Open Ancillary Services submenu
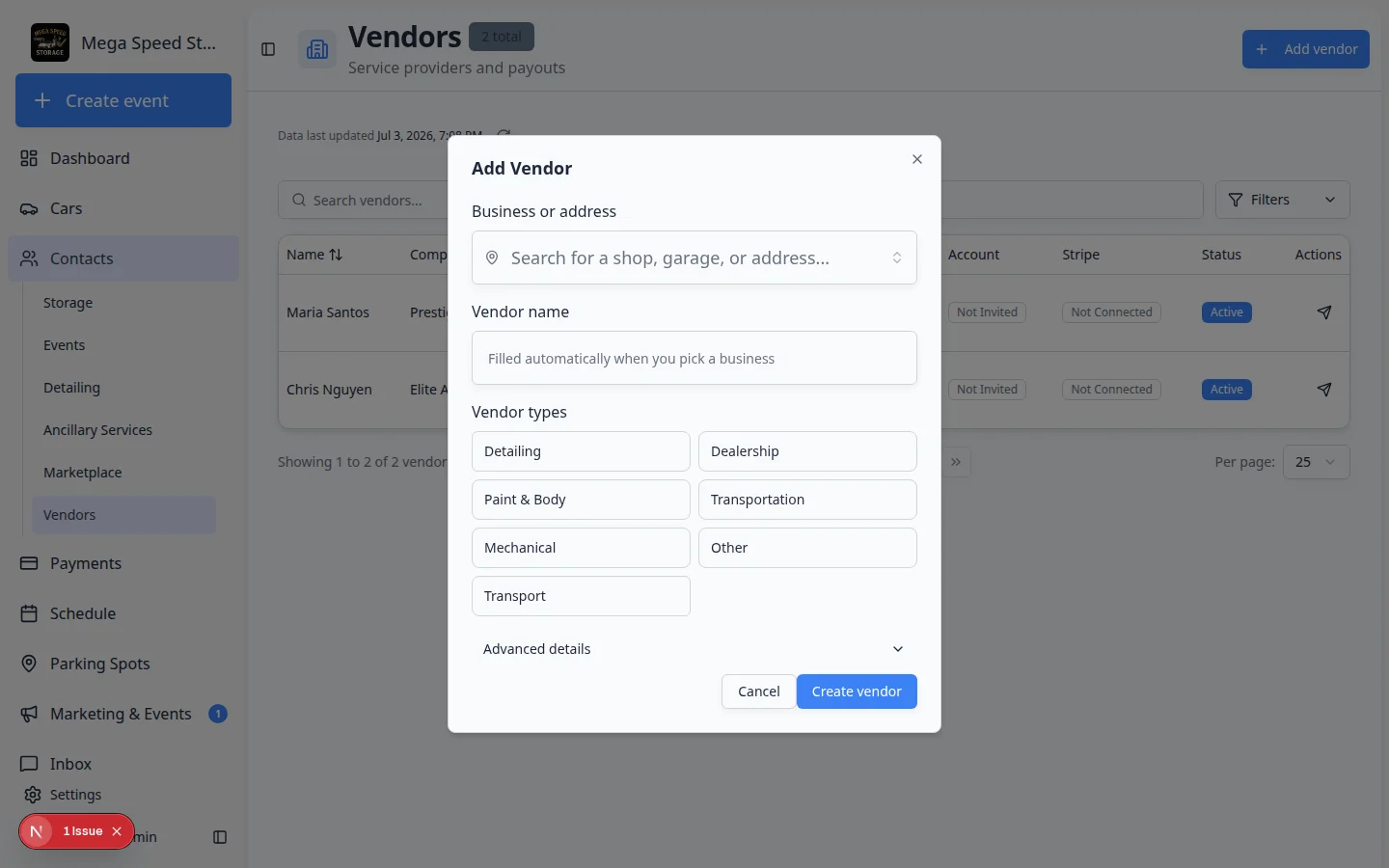The width and height of the screenshot is (1389, 868). 123,430
